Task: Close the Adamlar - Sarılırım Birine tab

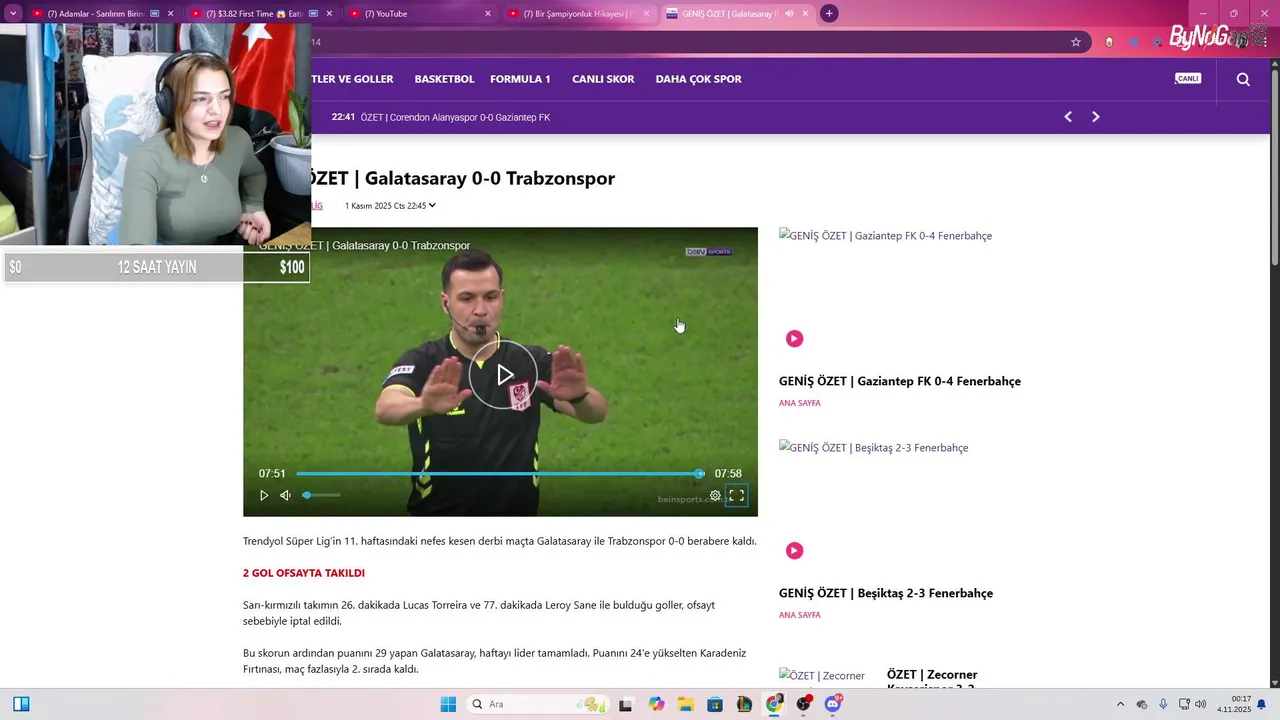Action: click(170, 14)
